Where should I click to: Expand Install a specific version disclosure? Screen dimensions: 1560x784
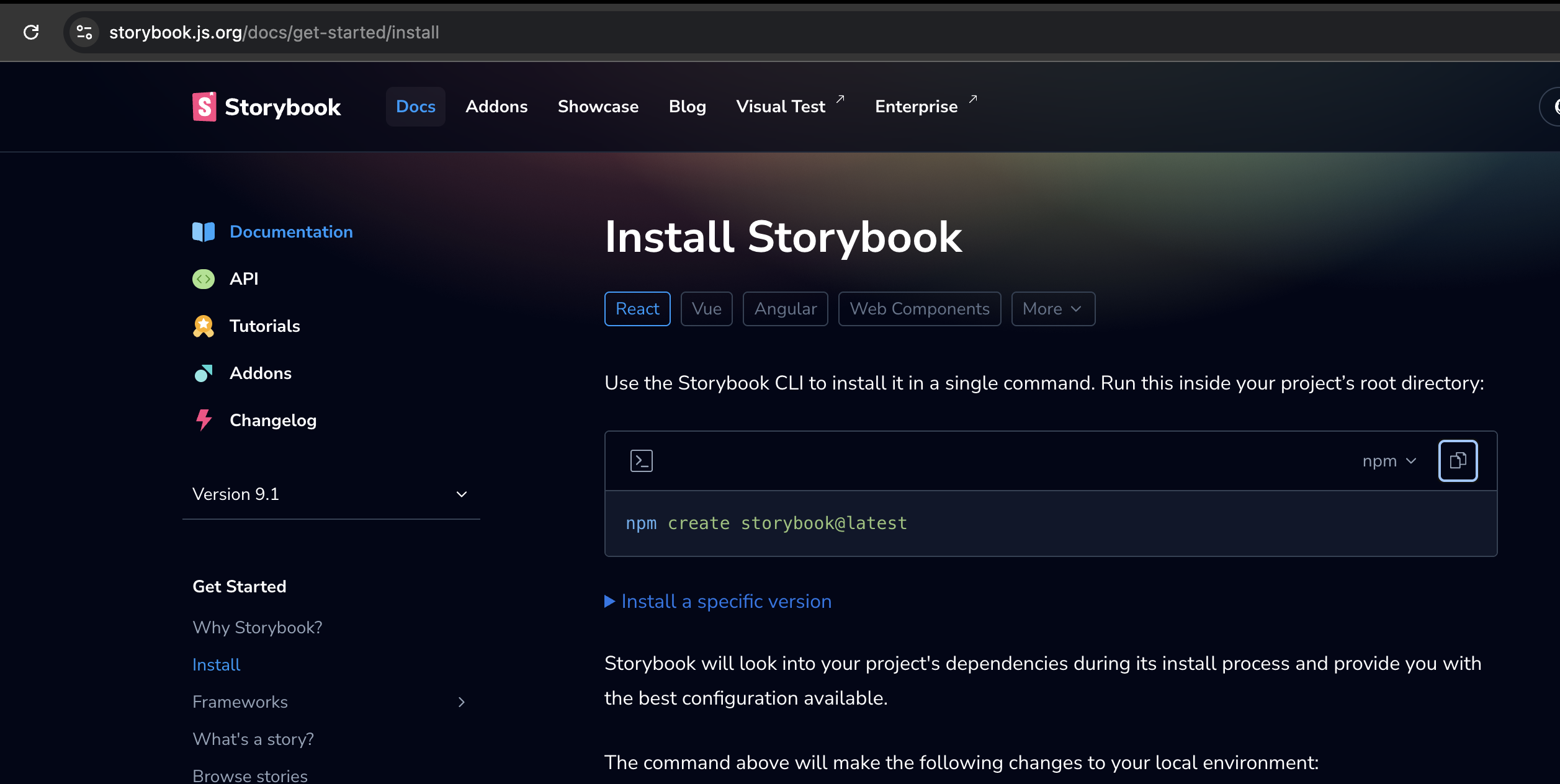click(x=718, y=602)
